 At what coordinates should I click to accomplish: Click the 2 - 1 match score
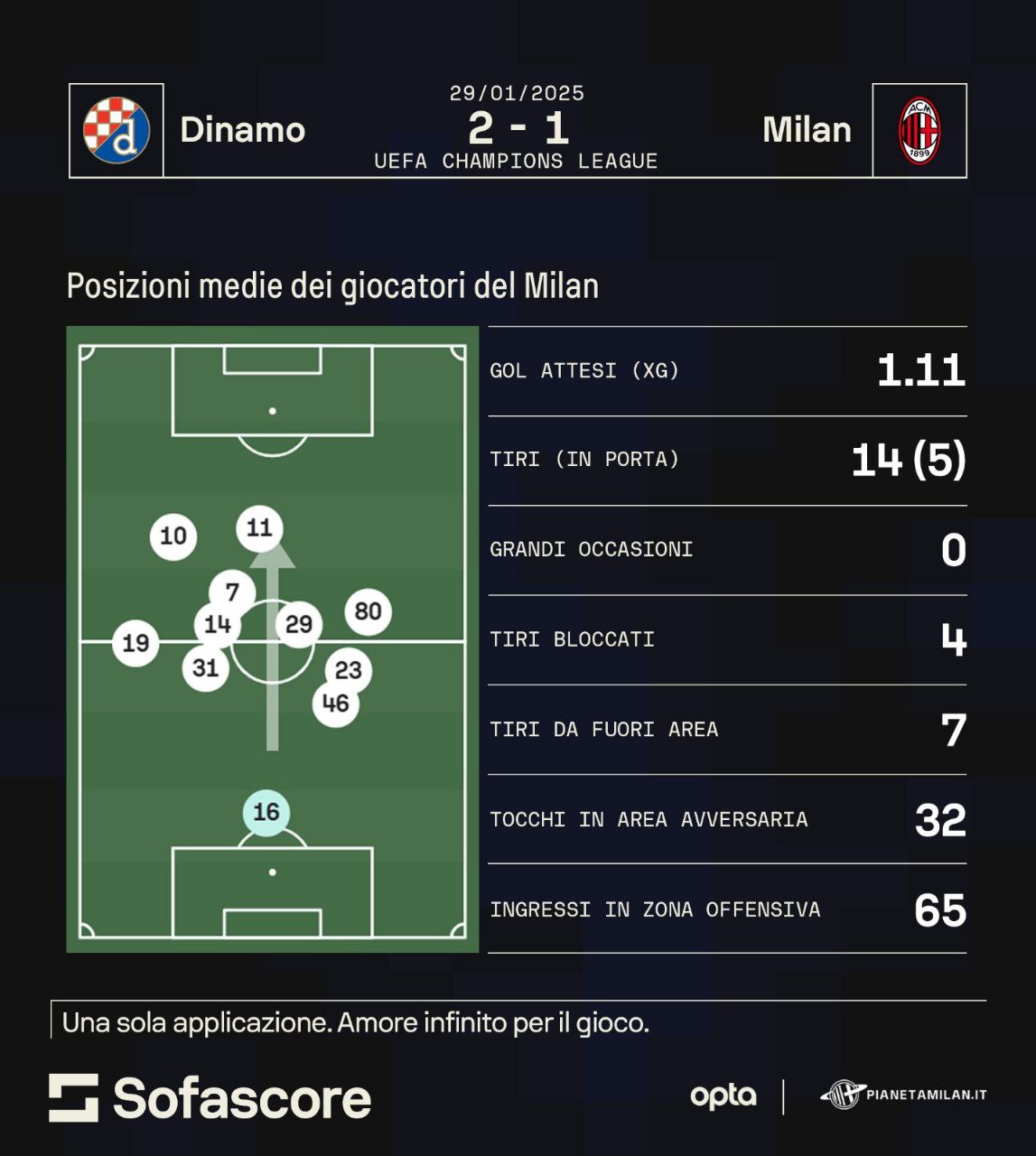pyautogui.click(x=518, y=127)
